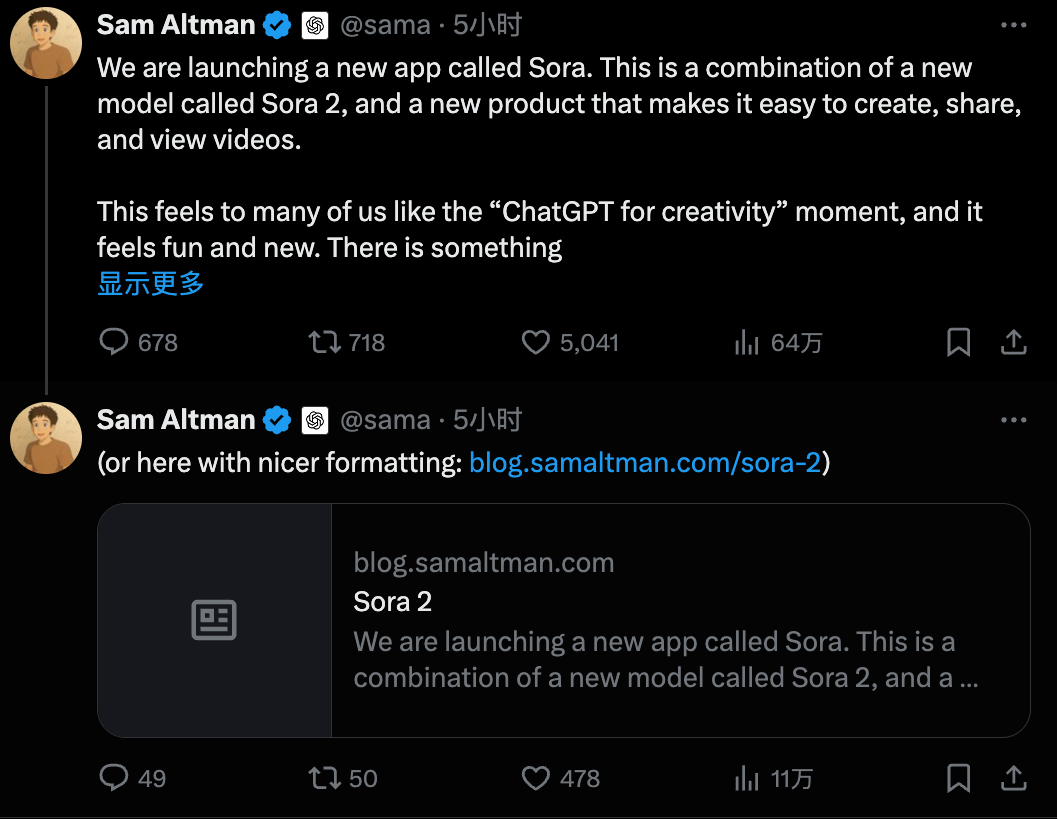Click Sam Altman's avatar on first tweet
Image resolution: width=1058 pixels, height=820 pixels.
(46, 43)
